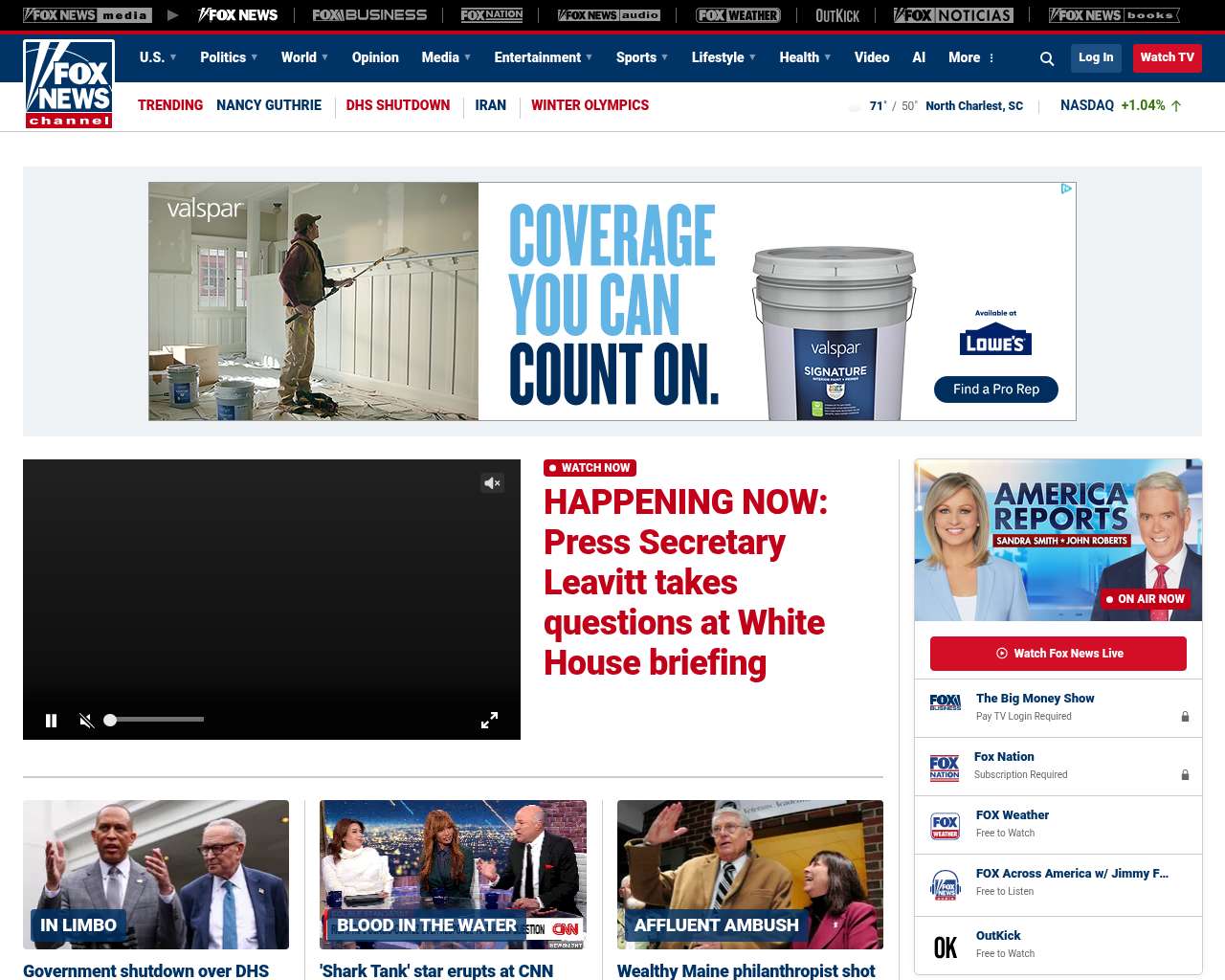Click the lock icon on Fox Nation row
Viewport: 1225px width, 980px height.
[1185, 775]
